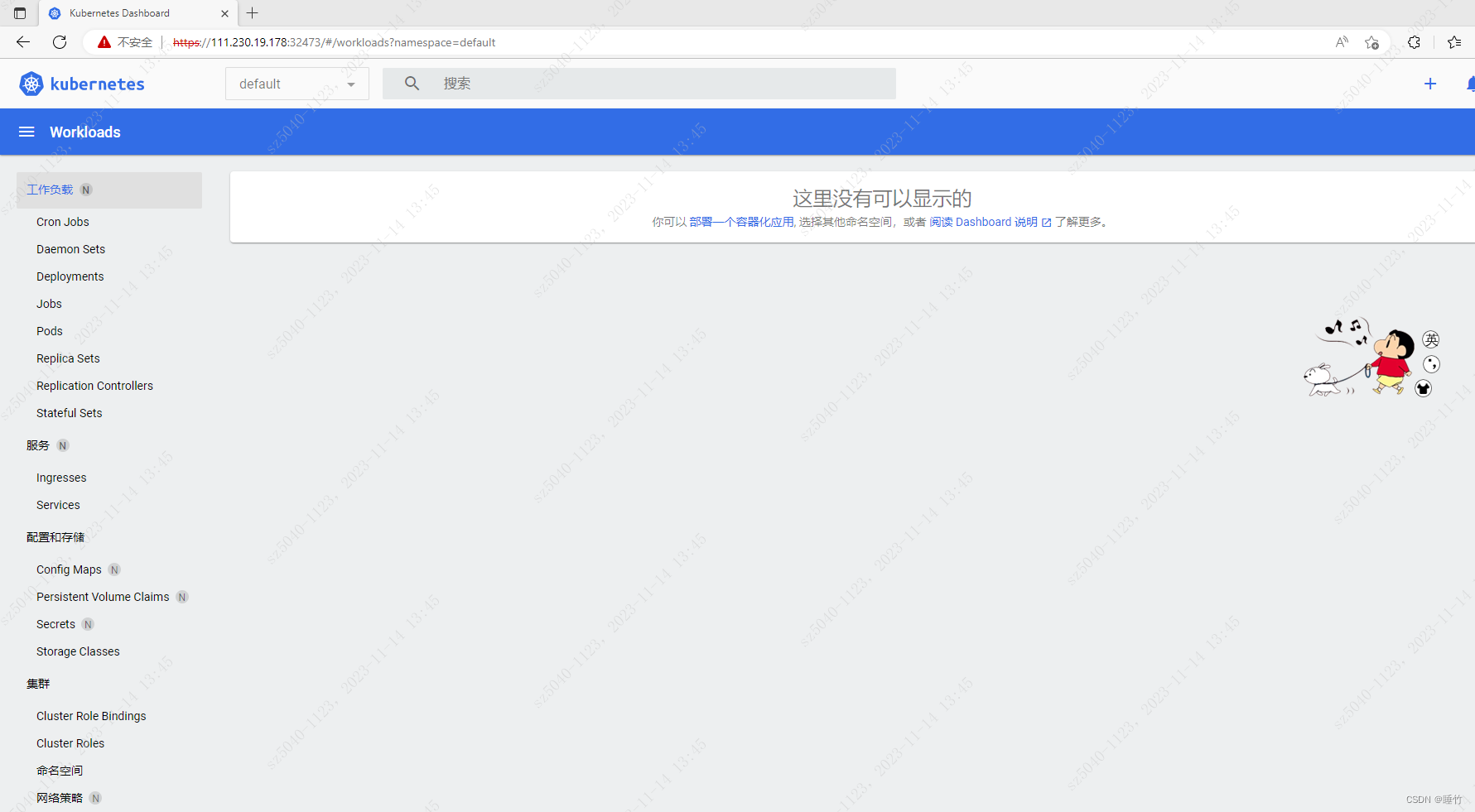The image size is (1475, 812).
Task: Select 集群 section heading
Action: coord(38,684)
